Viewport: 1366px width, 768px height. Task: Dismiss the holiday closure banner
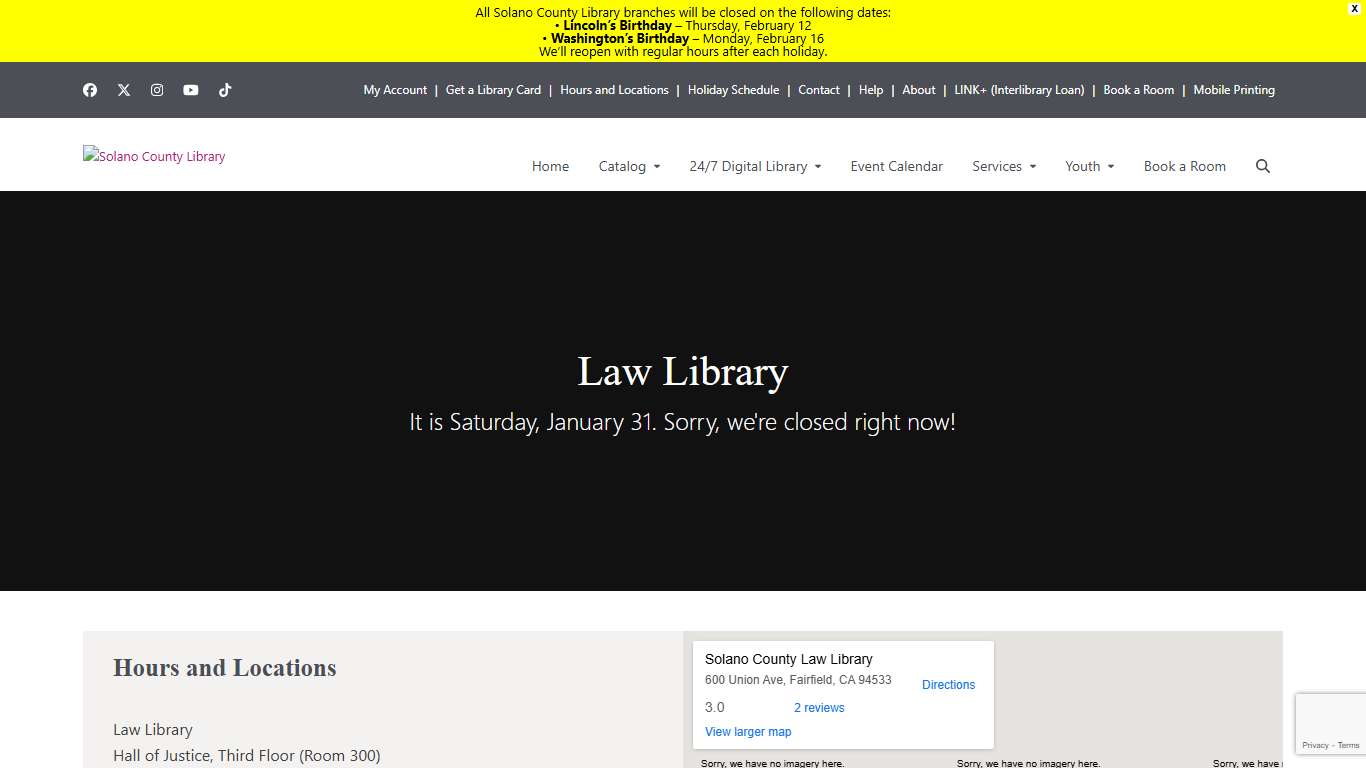pyautogui.click(x=1354, y=9)
